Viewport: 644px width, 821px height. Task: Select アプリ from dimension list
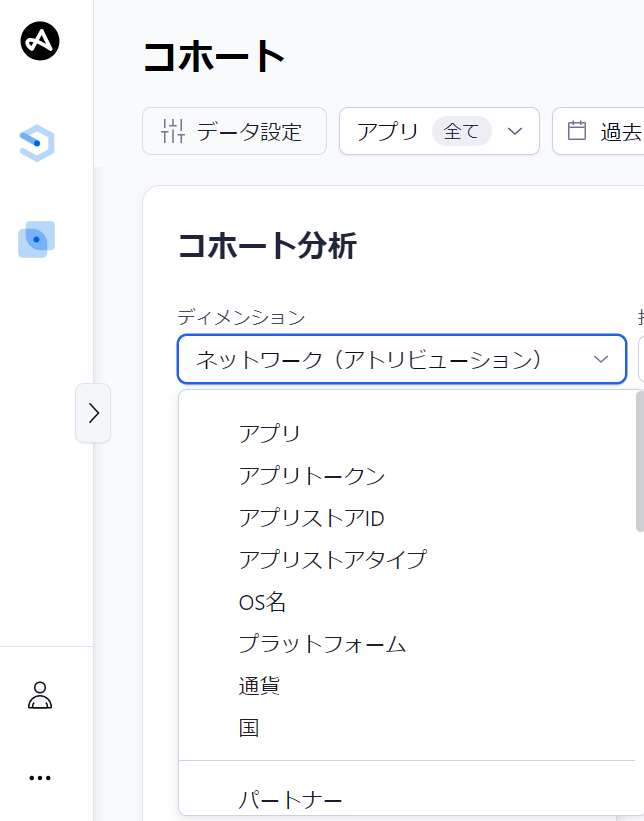(x=269, y=433)
